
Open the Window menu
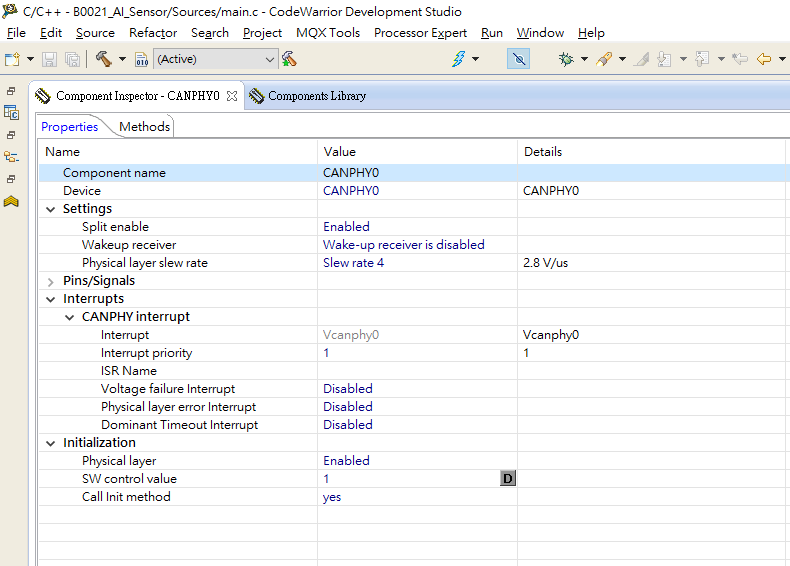[x=540, y=33]
